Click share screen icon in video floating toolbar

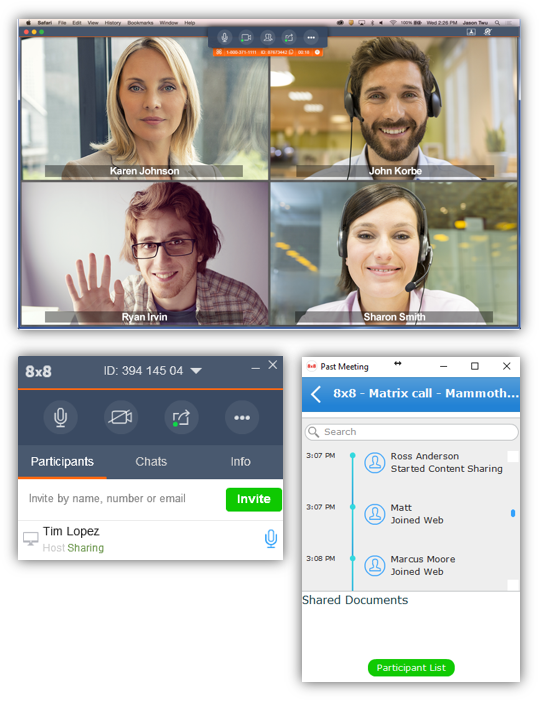tap(289, 37)
